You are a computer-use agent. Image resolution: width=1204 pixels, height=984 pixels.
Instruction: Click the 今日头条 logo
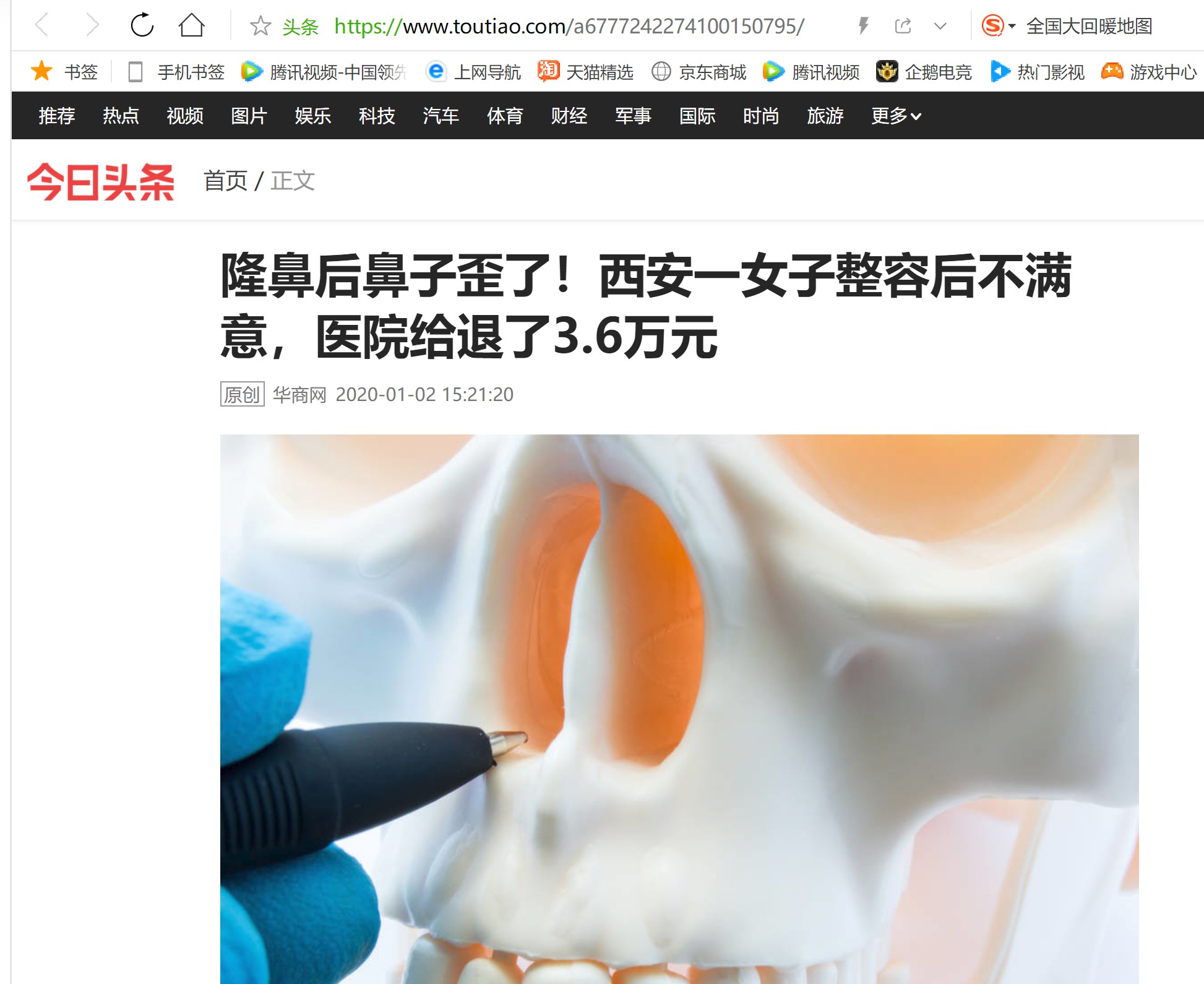101,181
